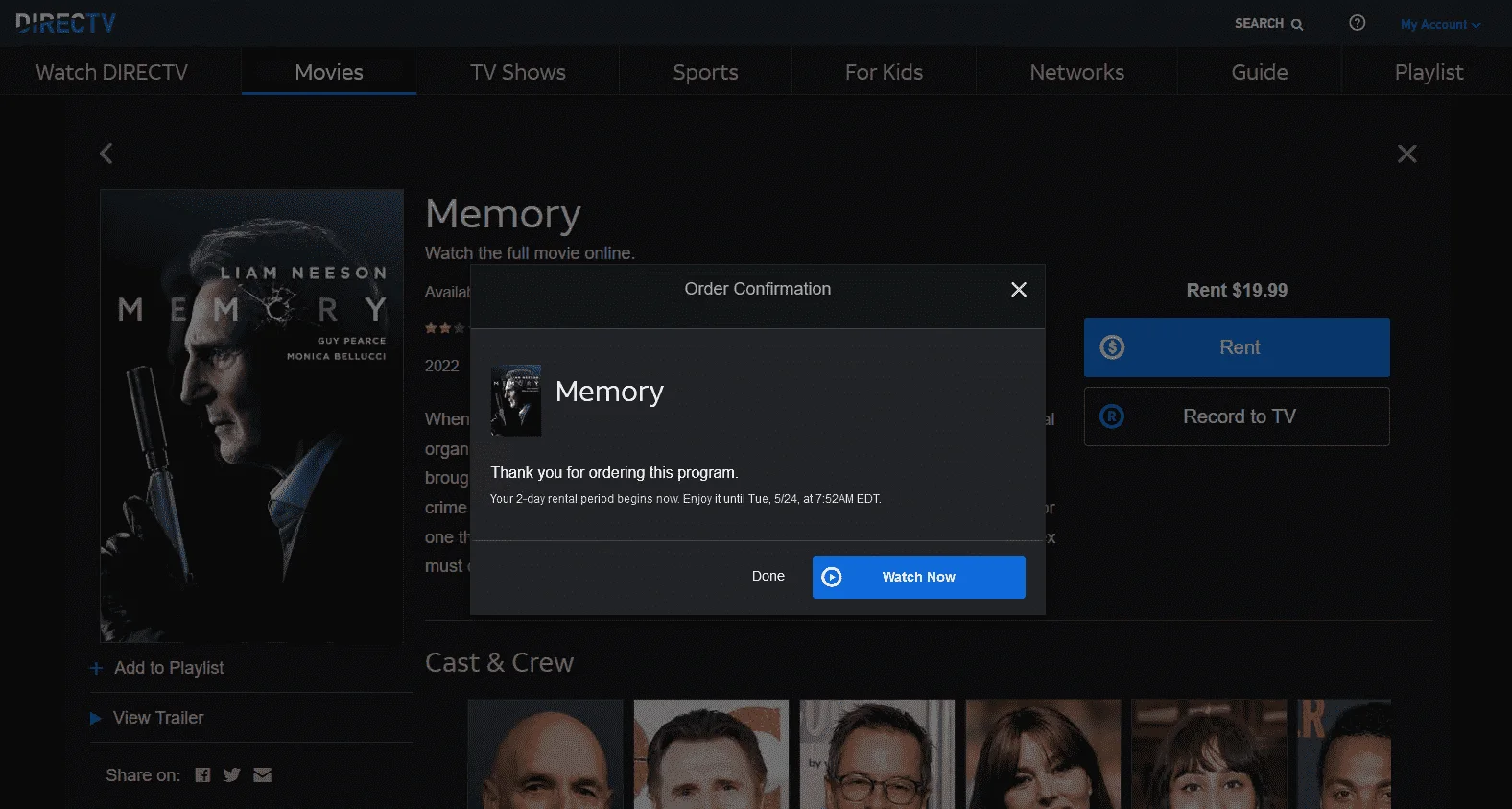The image size is (1512, 809).
Task: Click the first cast photo, bald man
Action: (545, 753)
